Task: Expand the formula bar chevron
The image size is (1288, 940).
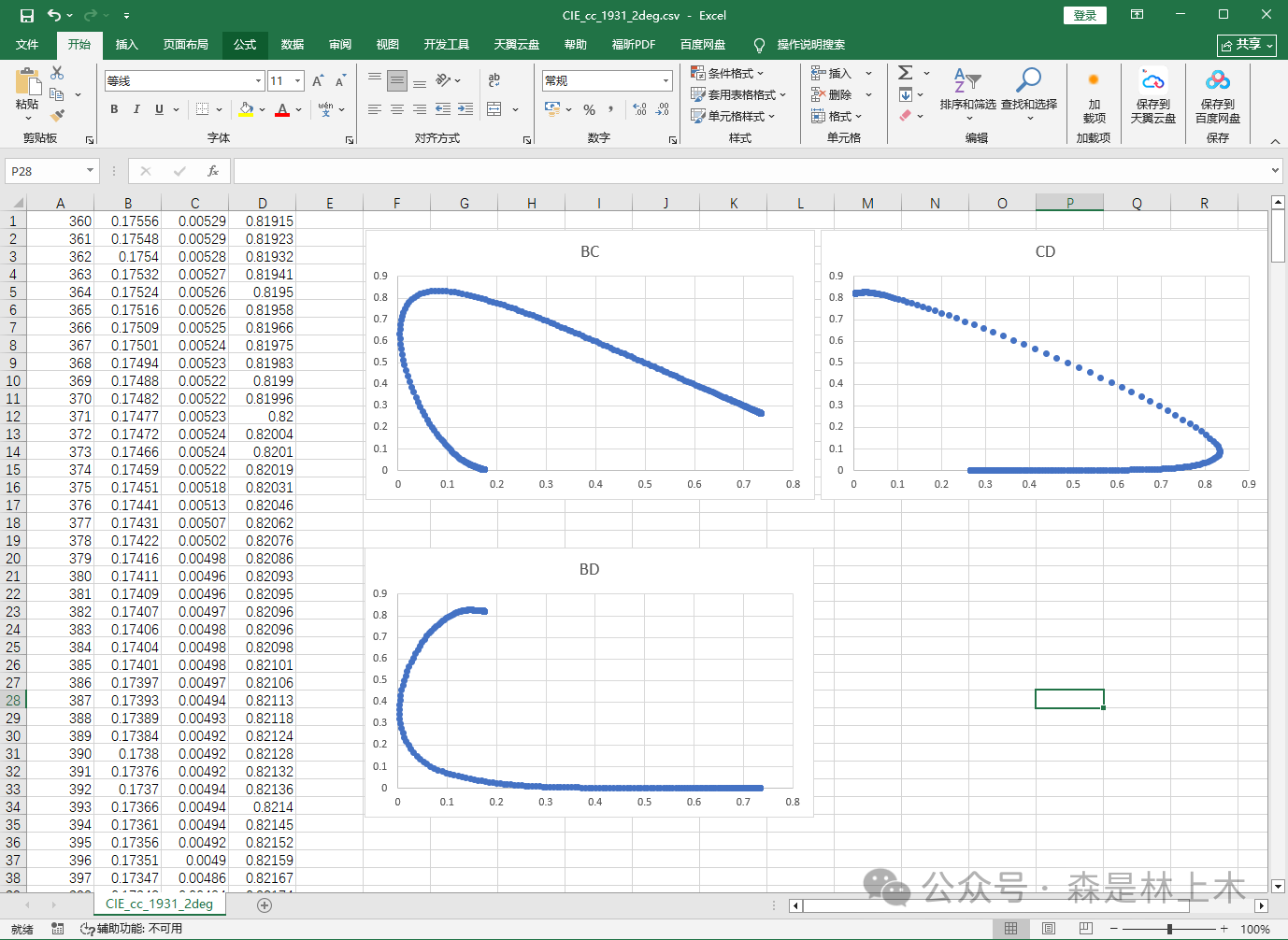Action: pyautogui.click(x=1276, y=171)
